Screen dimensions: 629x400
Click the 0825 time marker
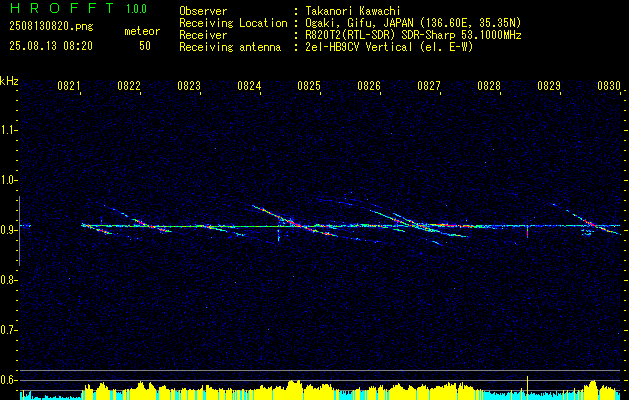(309, 85)
